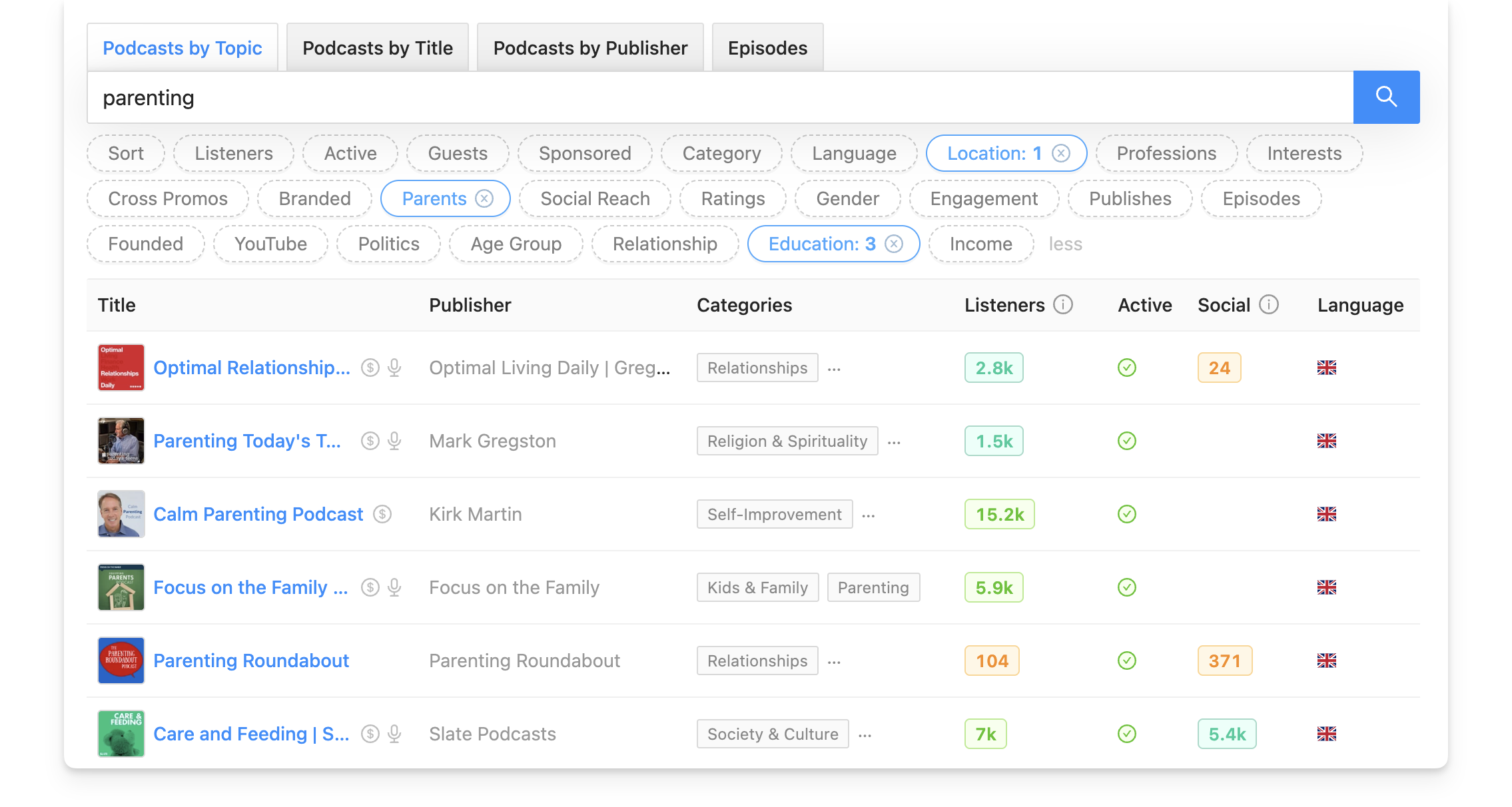
Task: Clear the Location: 1 filter
Action: 1062,152
